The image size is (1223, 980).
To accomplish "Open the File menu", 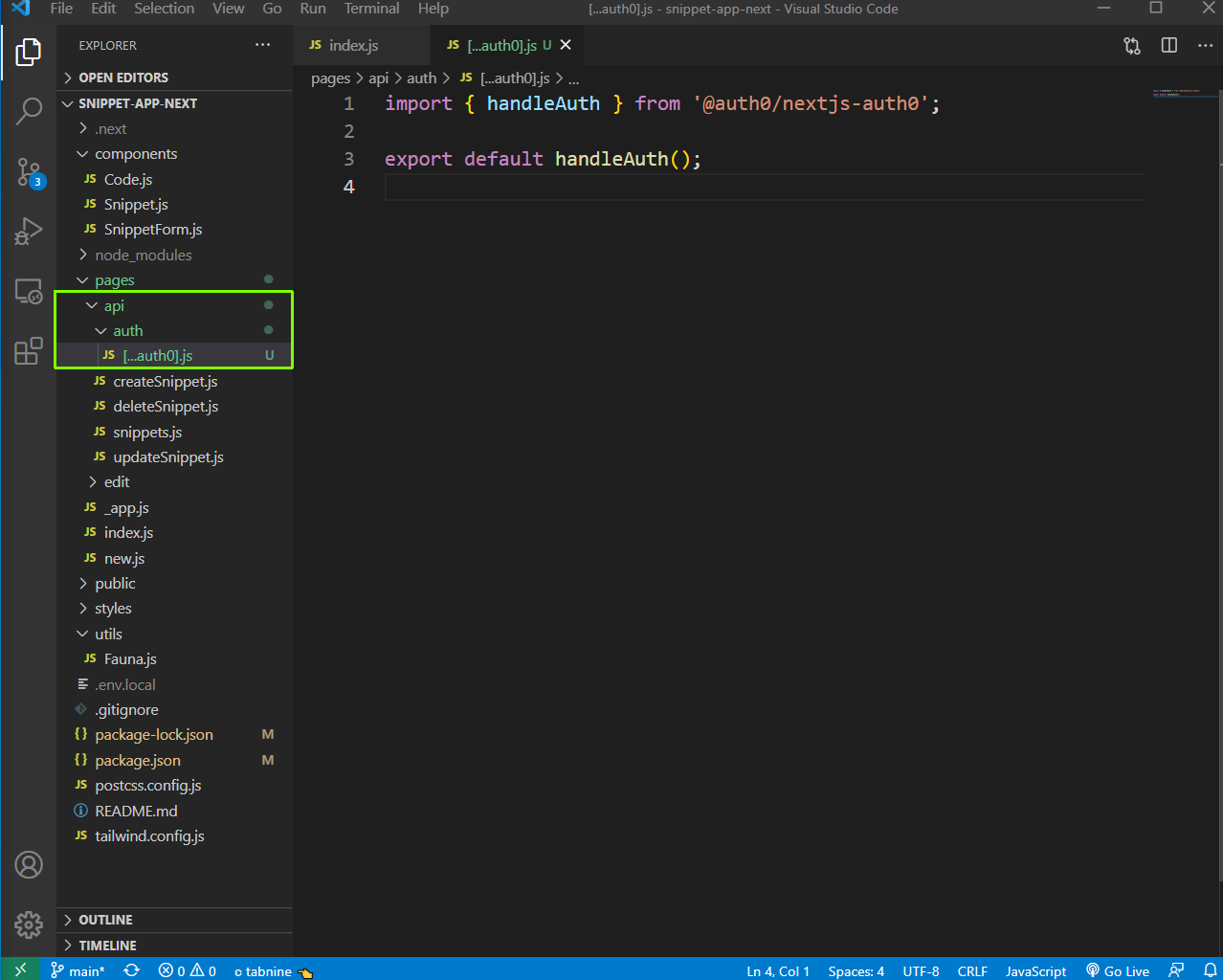I will (x=61, y=9).
